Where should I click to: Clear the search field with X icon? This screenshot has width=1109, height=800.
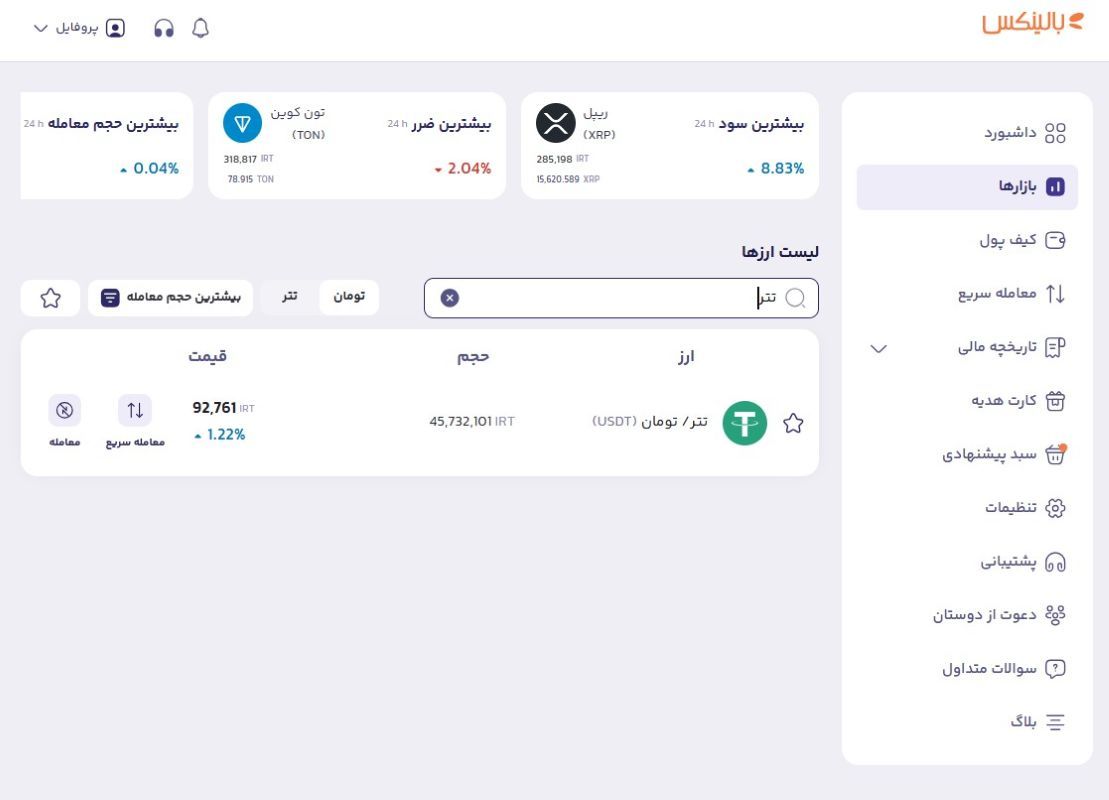coord(450,298)
